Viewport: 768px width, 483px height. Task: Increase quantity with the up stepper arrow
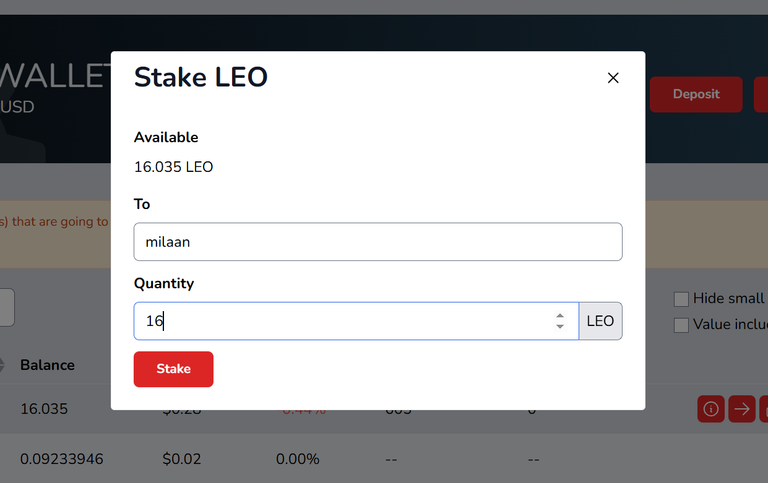560,316
